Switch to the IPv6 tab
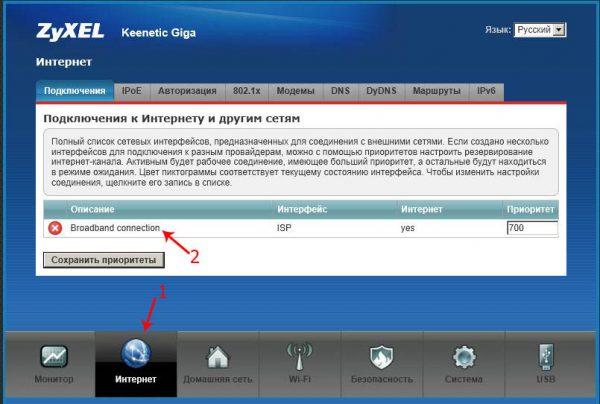This screenshot has height=404, width=600. point(486,91)
